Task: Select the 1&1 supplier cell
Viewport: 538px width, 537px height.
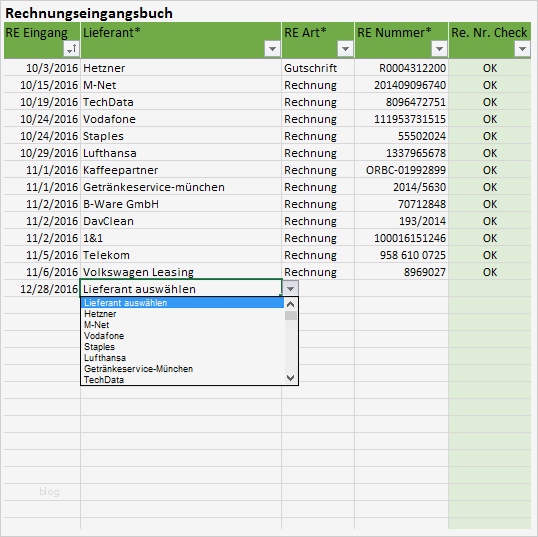Action: [x=181, y=238]
